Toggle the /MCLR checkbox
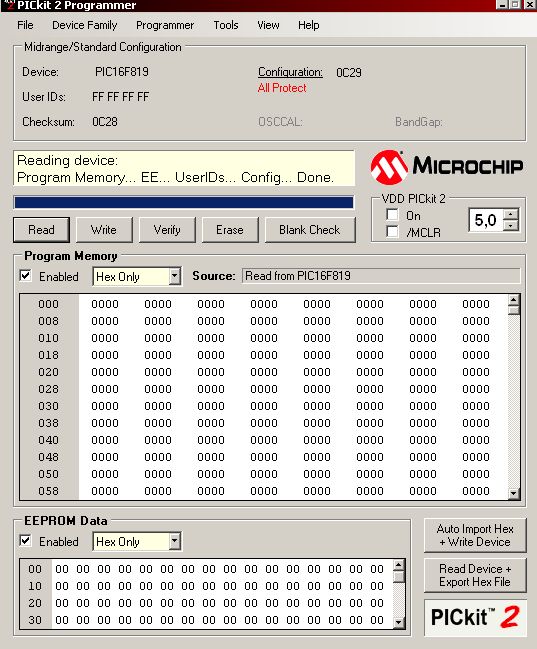 click(x=392, y=231)
